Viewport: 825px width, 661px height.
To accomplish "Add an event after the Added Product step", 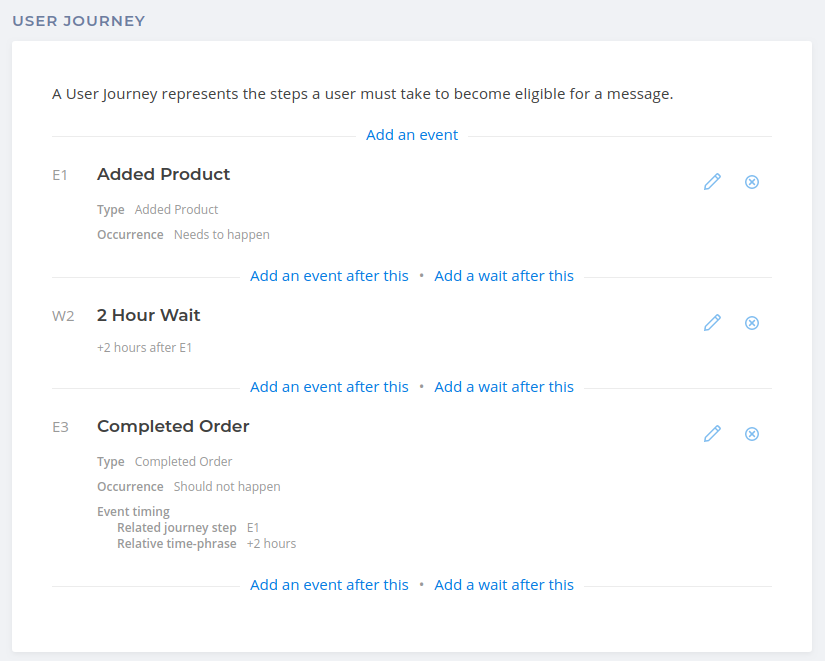I will coord(329,276).
